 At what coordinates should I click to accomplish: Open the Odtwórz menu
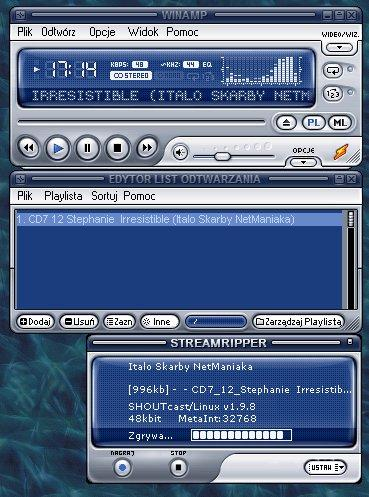pos(58,32)
